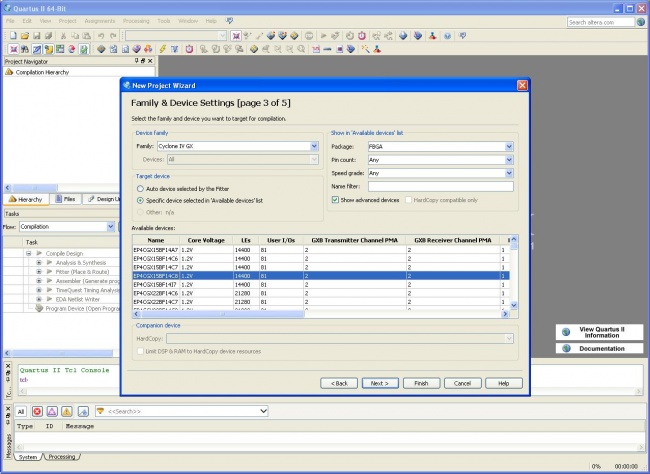Toggle HardCopy compatible only checkbox

point(408,200)
